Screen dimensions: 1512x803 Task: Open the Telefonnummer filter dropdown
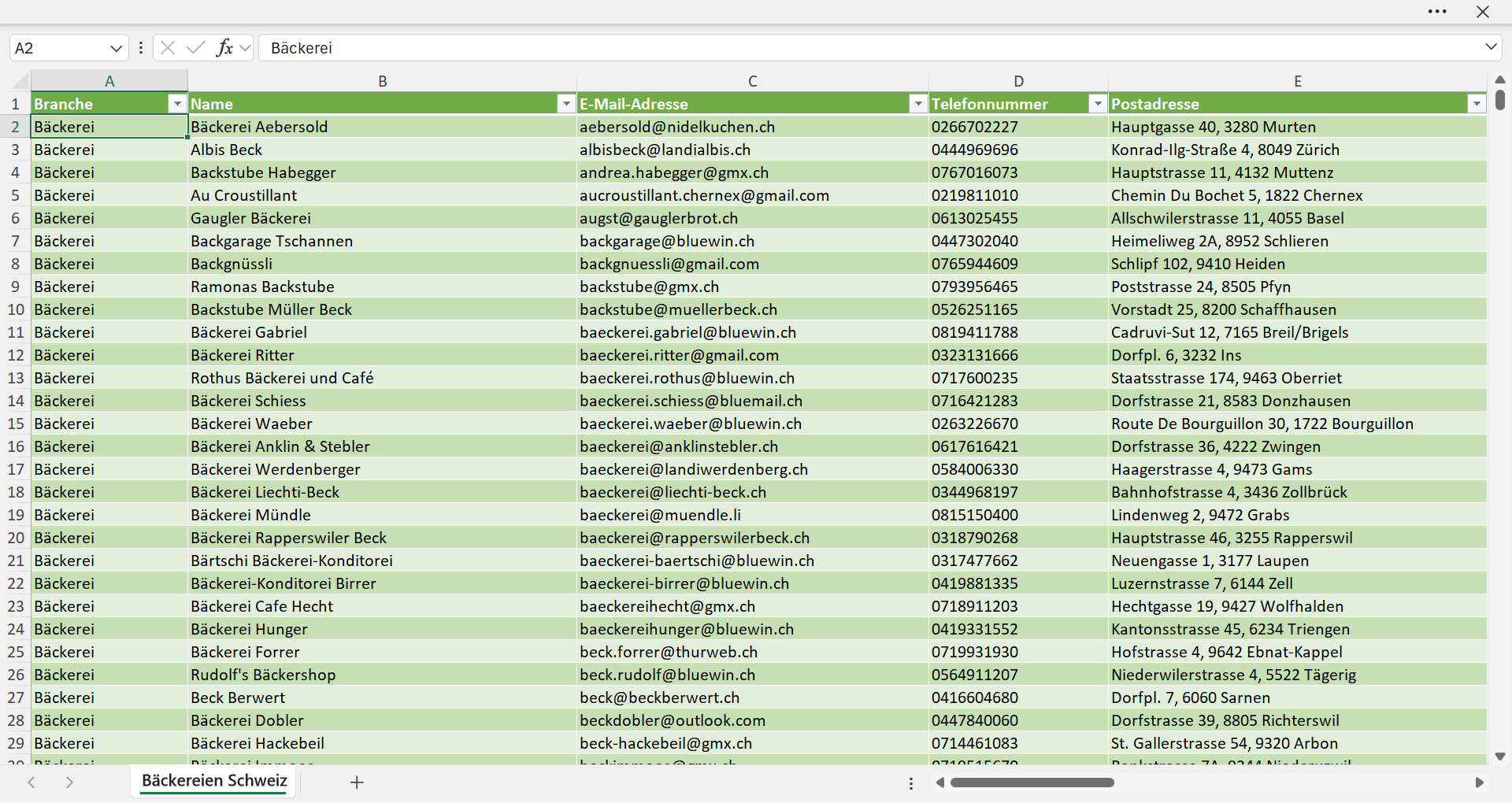click(x=1098, y=104)
